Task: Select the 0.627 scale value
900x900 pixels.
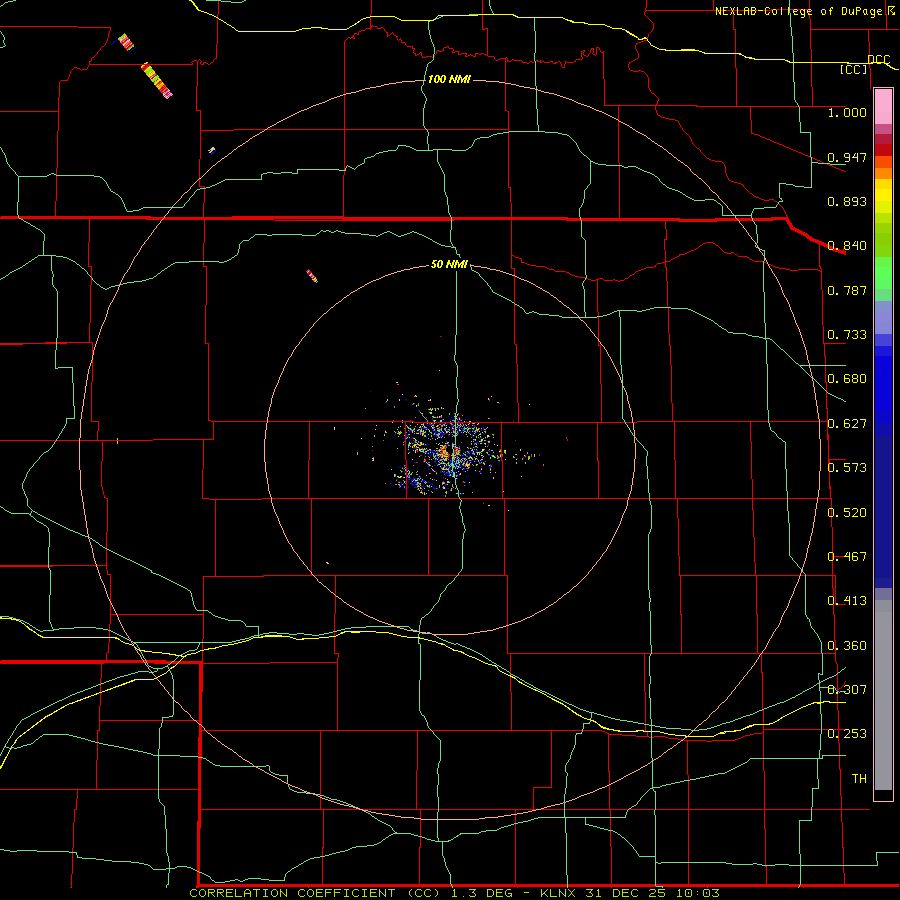Action: tap(847, 424)
